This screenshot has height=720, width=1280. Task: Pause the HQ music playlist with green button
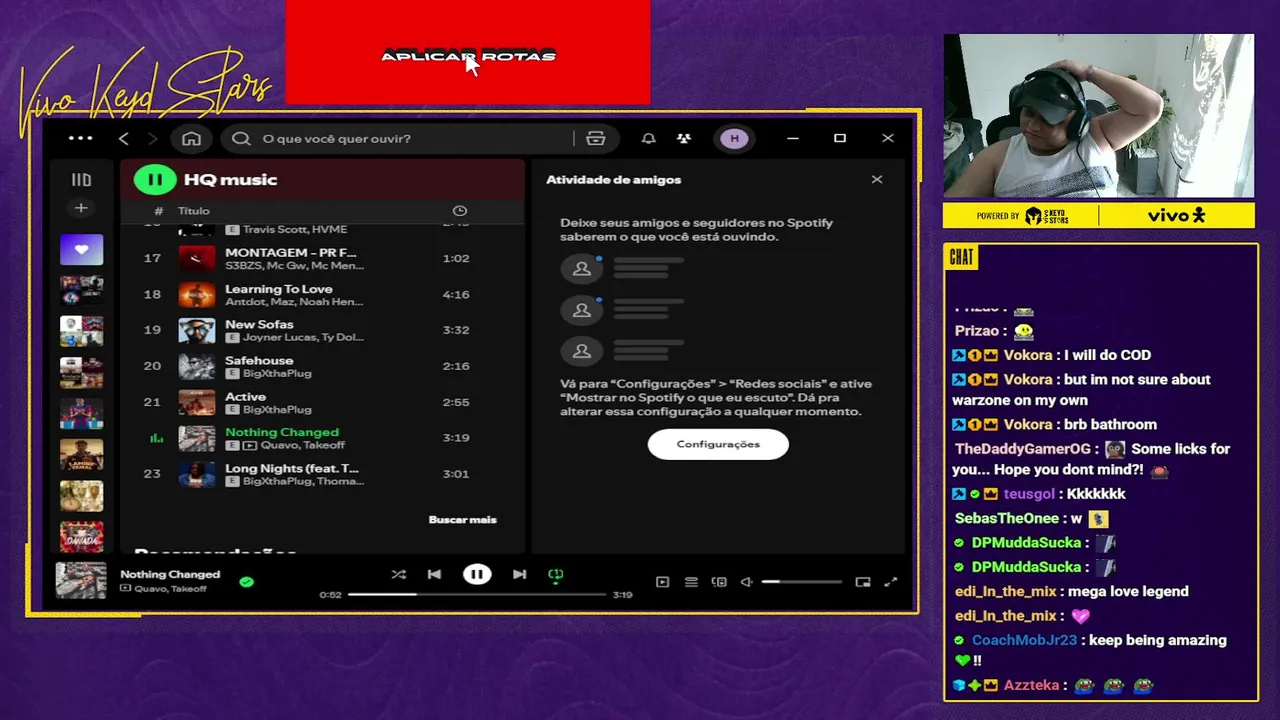(x=155, y=180)
